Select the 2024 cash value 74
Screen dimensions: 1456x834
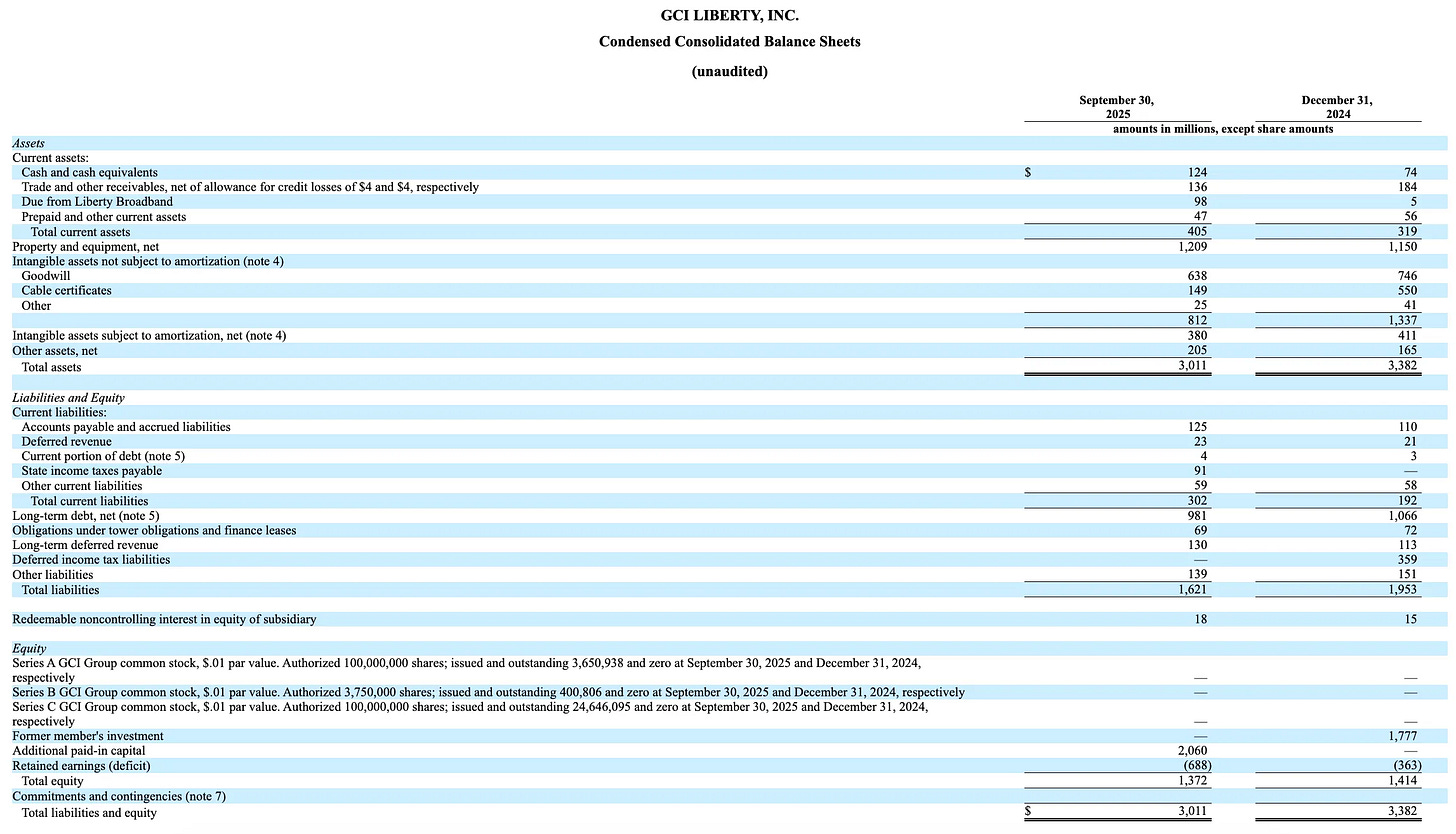[1410, 173]
